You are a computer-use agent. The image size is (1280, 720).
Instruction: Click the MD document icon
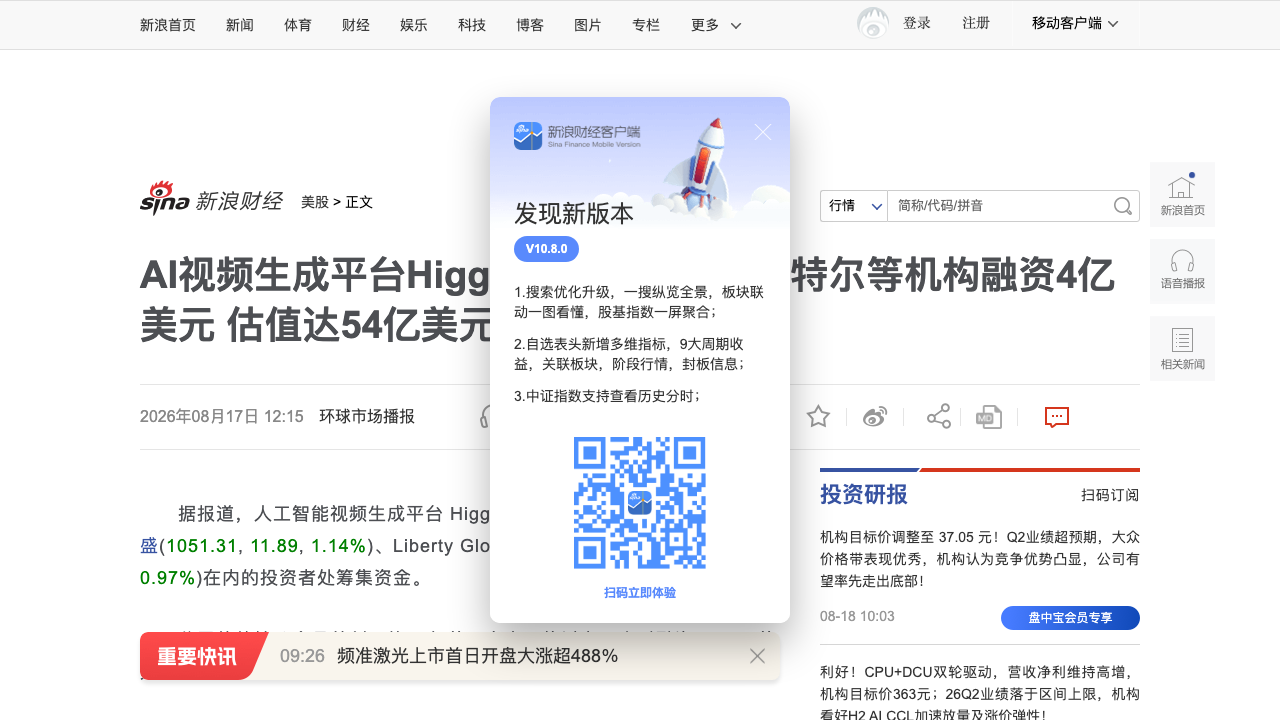pyautogui.click(x=989, y=417)
